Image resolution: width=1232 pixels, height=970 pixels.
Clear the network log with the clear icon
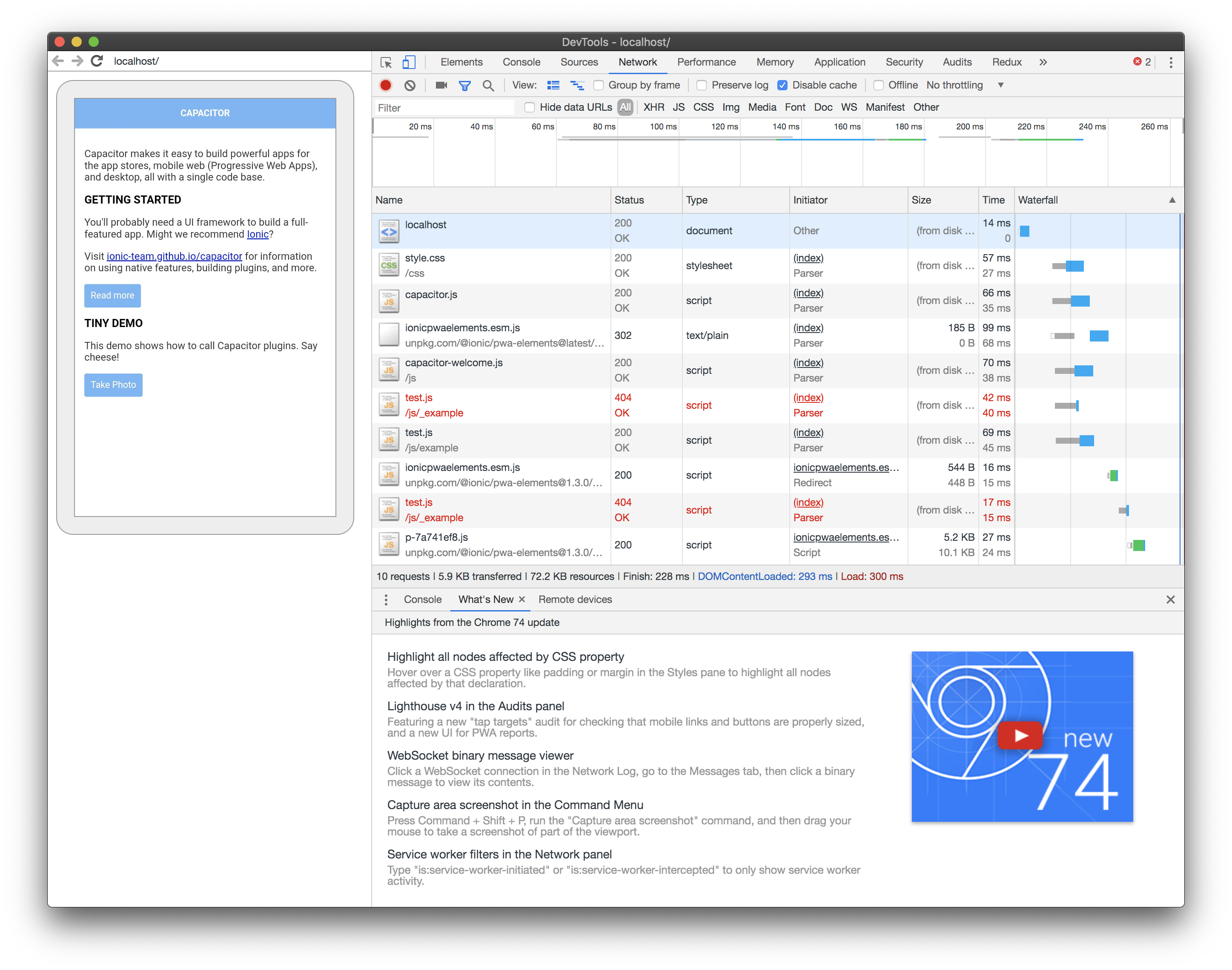(410, 85)
